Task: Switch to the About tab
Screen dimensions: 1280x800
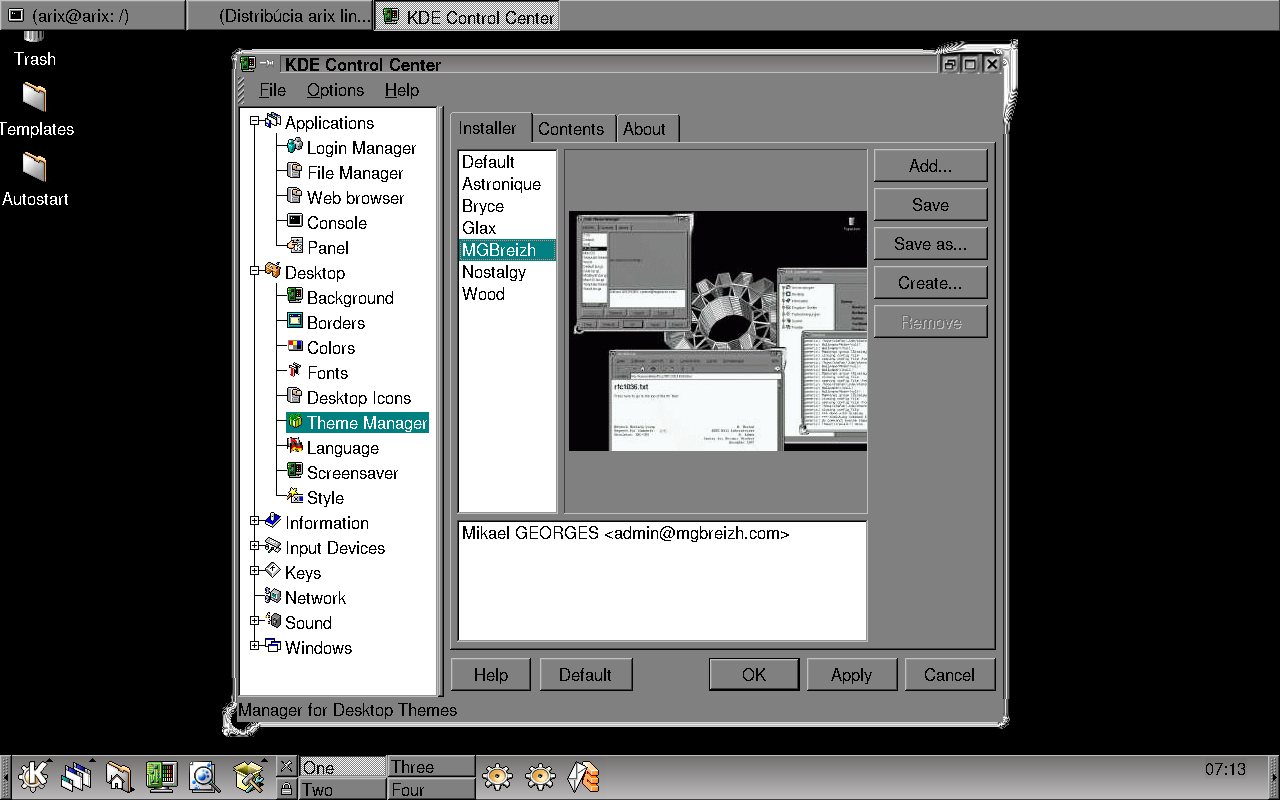Action: tap(645, 129)
